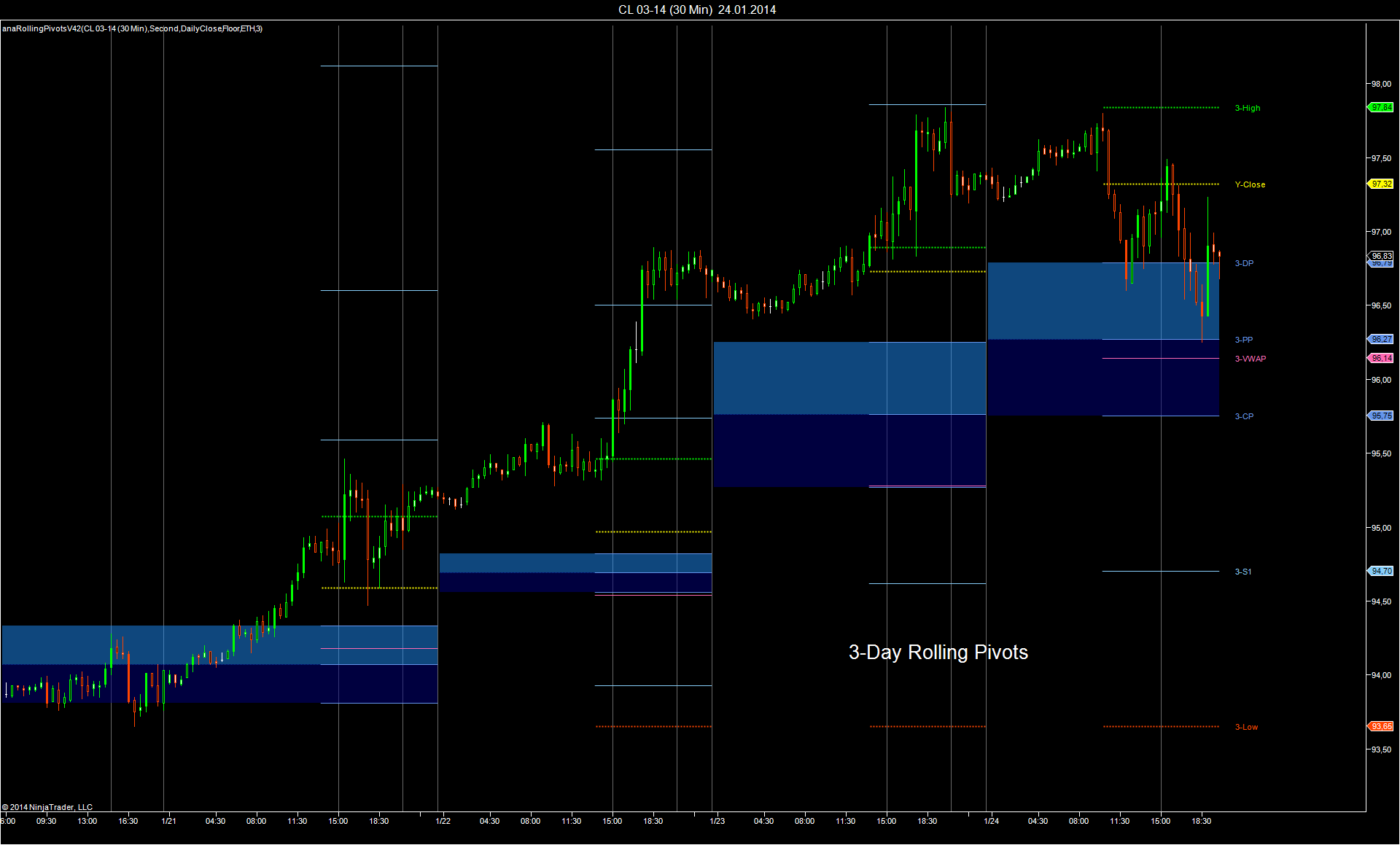Select the Y-Close line label
The image size is (1400, 845).
point(1250,184)
